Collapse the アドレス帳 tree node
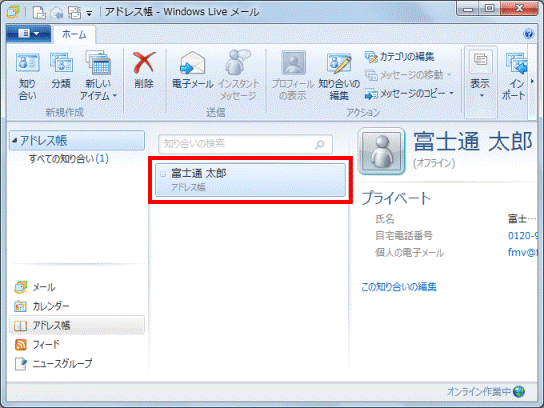The image size is (544, 408). click(x=14, y=141)
